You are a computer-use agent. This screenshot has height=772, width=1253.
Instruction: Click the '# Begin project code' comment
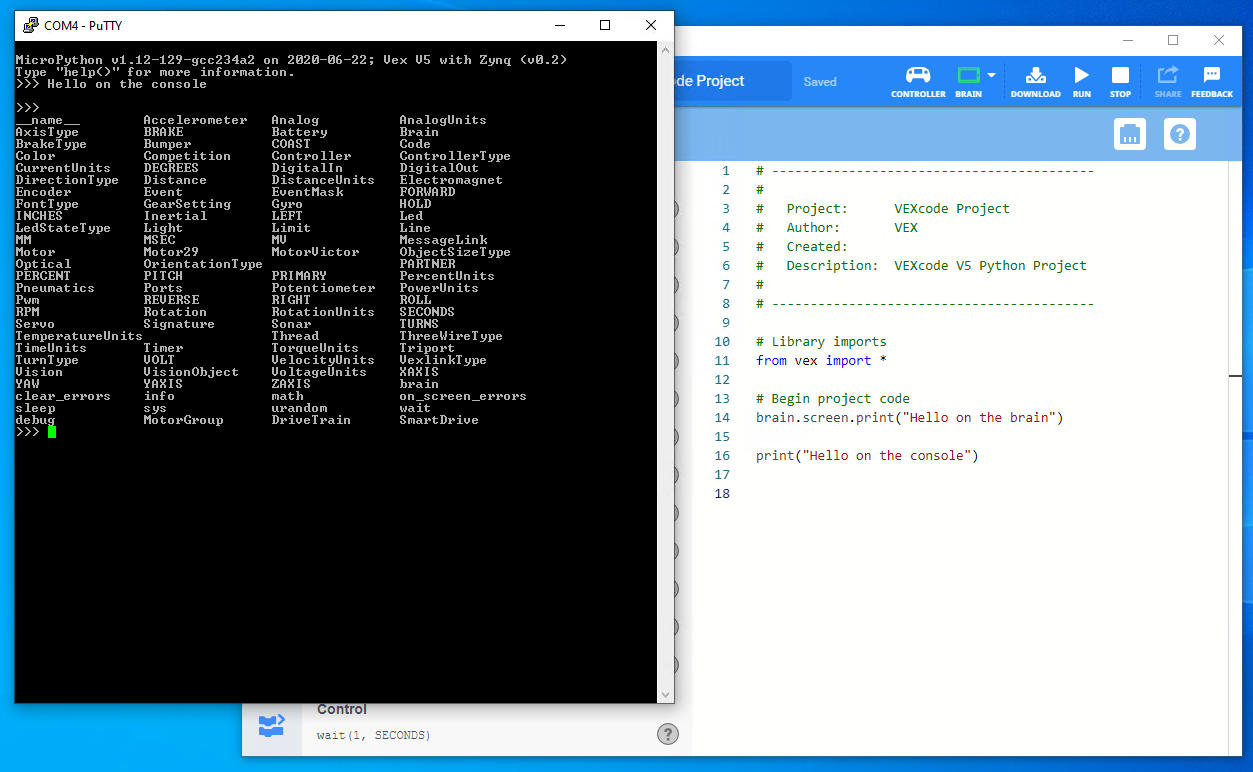(x=833, y=398)
